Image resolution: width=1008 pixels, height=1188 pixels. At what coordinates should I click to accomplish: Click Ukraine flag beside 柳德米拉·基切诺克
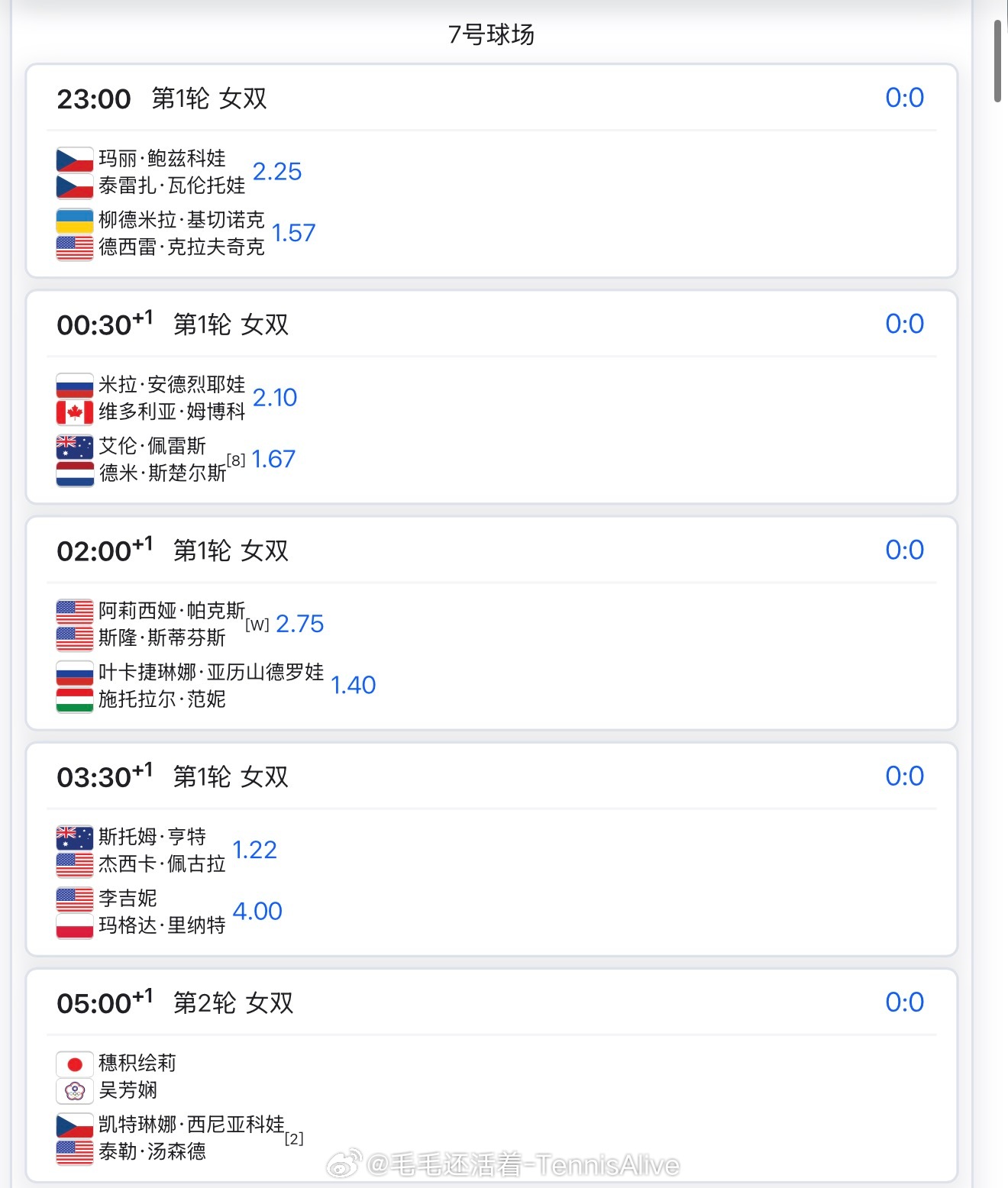click(74, 221)
